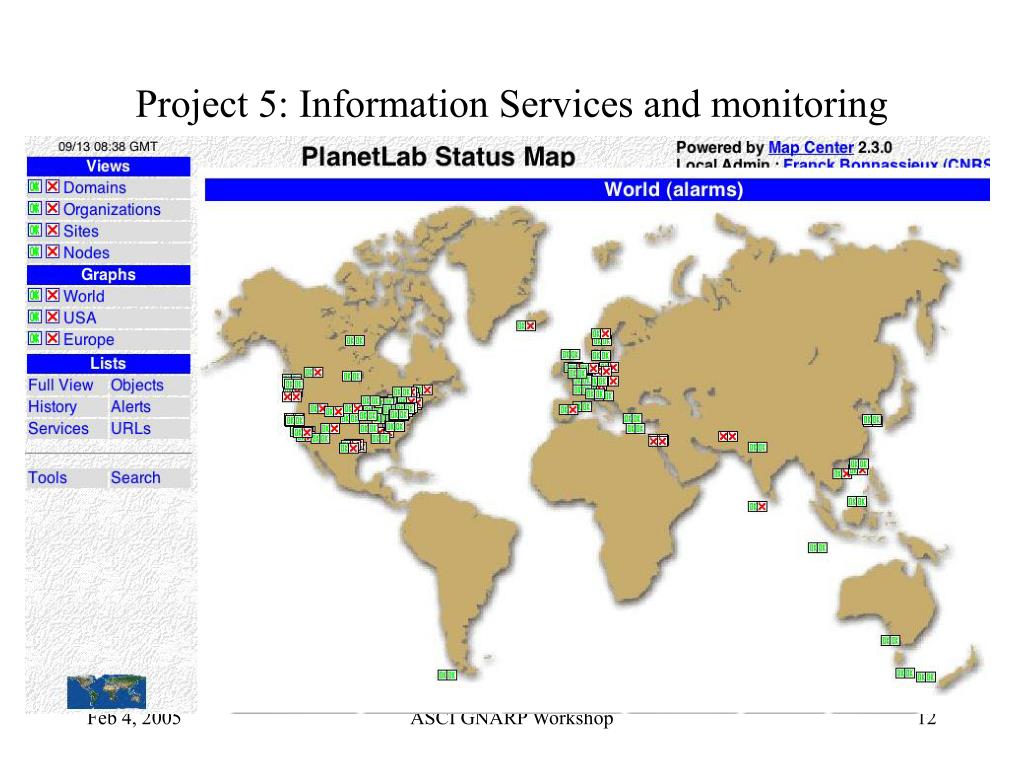Click the node marker on Iceland
Viewport: 1024px width, 768px height.
526,325
